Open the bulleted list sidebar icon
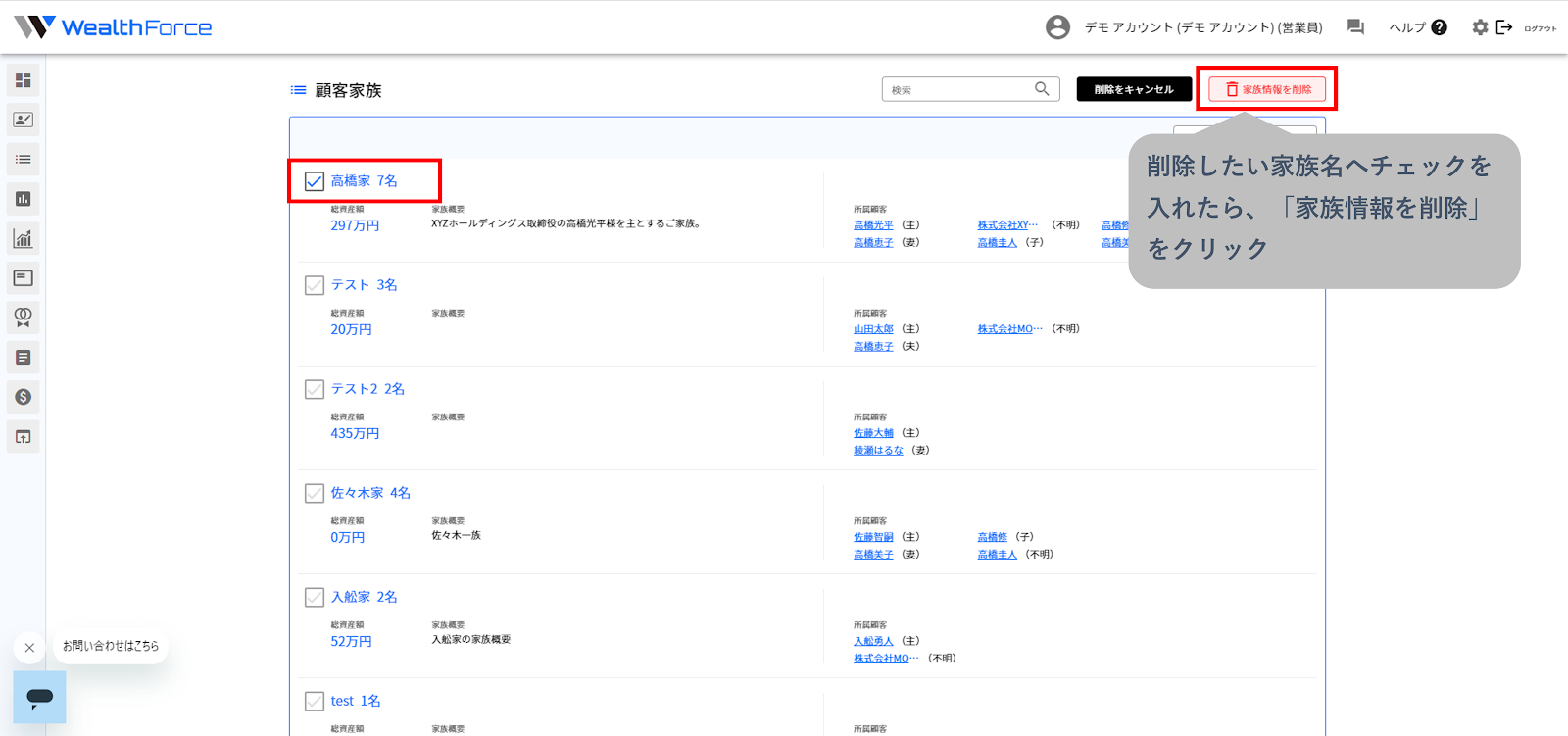The image size is (1568, 736). click(24, 160)
